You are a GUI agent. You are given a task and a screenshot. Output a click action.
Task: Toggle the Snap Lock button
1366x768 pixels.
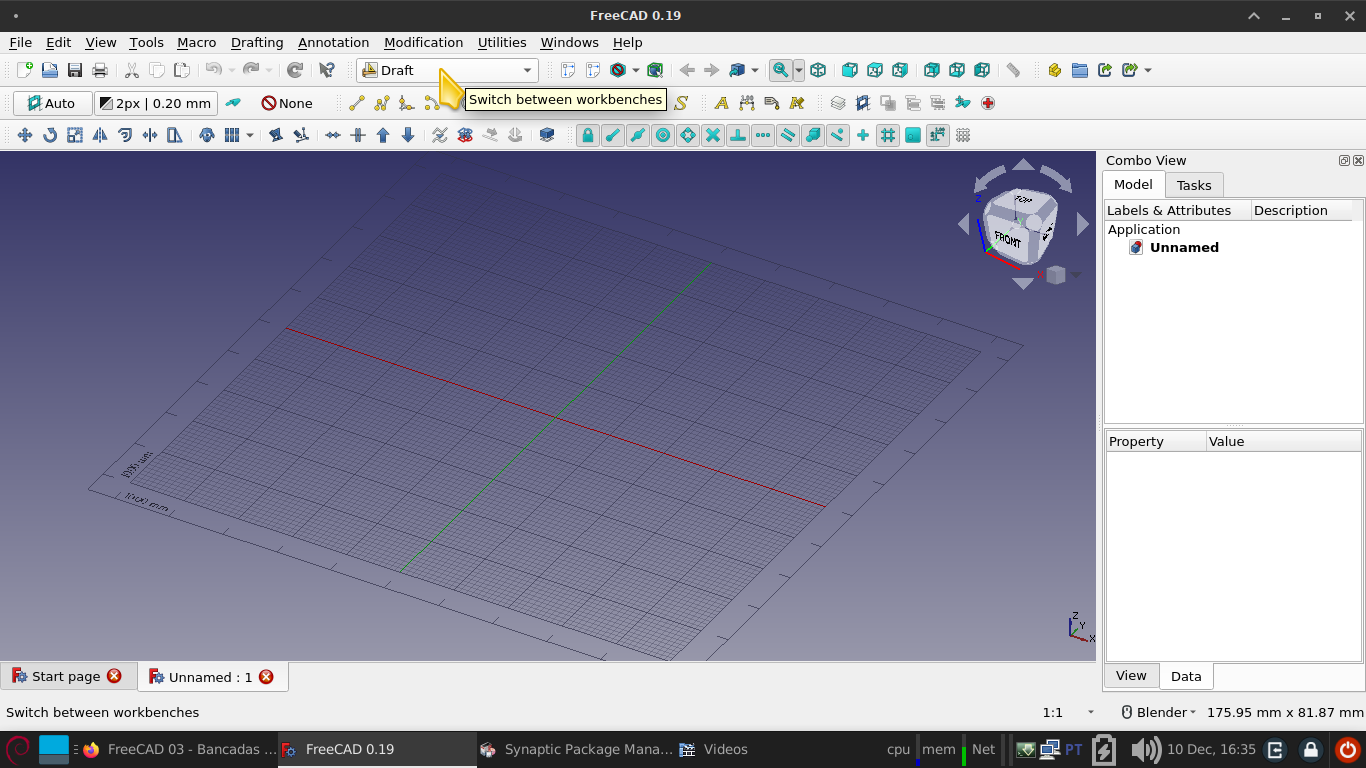(588, 135)
